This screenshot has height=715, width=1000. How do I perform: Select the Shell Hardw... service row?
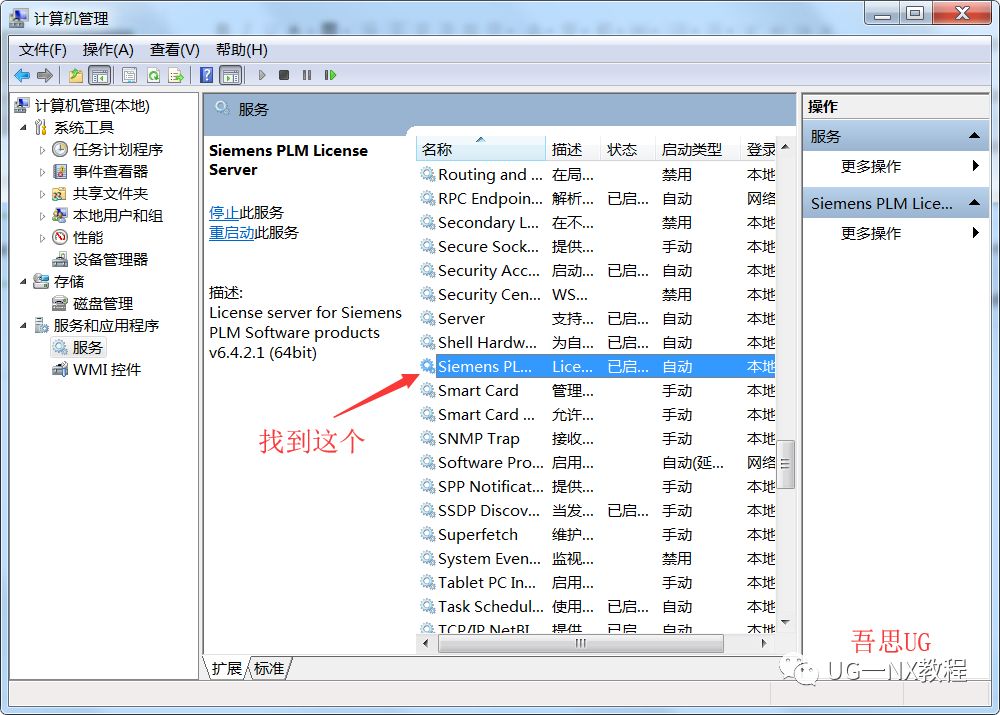pyautogui.click(x=596, y=343)
